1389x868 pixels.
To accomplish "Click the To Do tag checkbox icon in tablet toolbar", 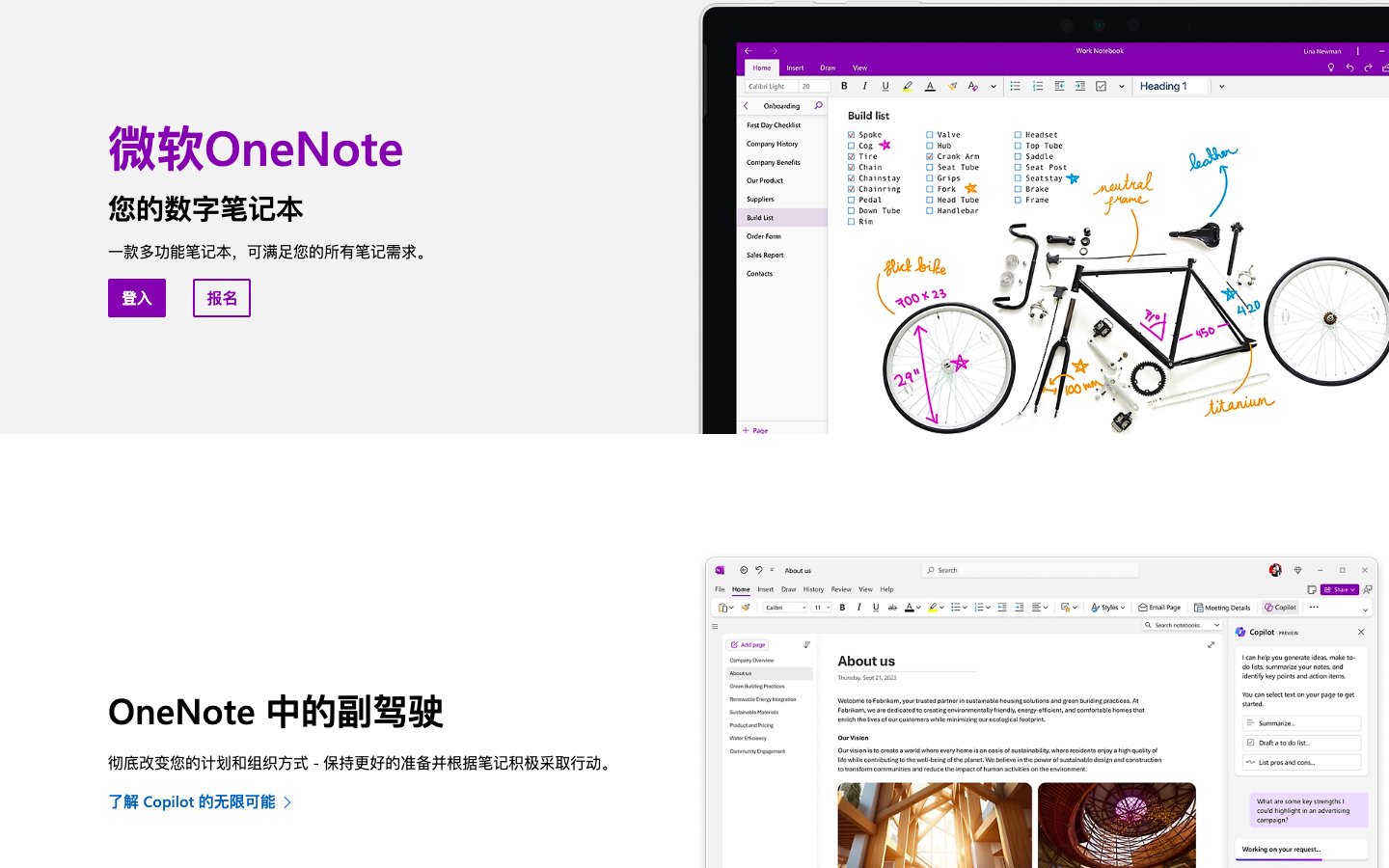I will click(x=1101, y=86).
